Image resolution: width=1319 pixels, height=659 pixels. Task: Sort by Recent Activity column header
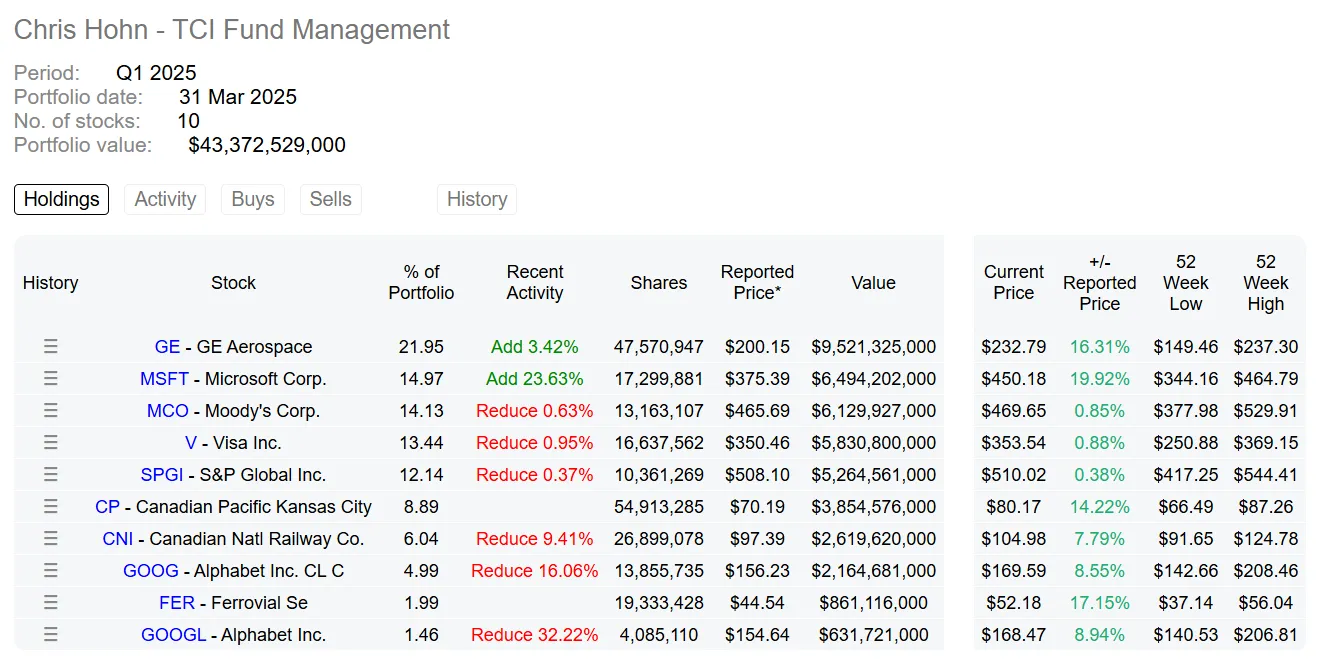click(x=535, y=283)
